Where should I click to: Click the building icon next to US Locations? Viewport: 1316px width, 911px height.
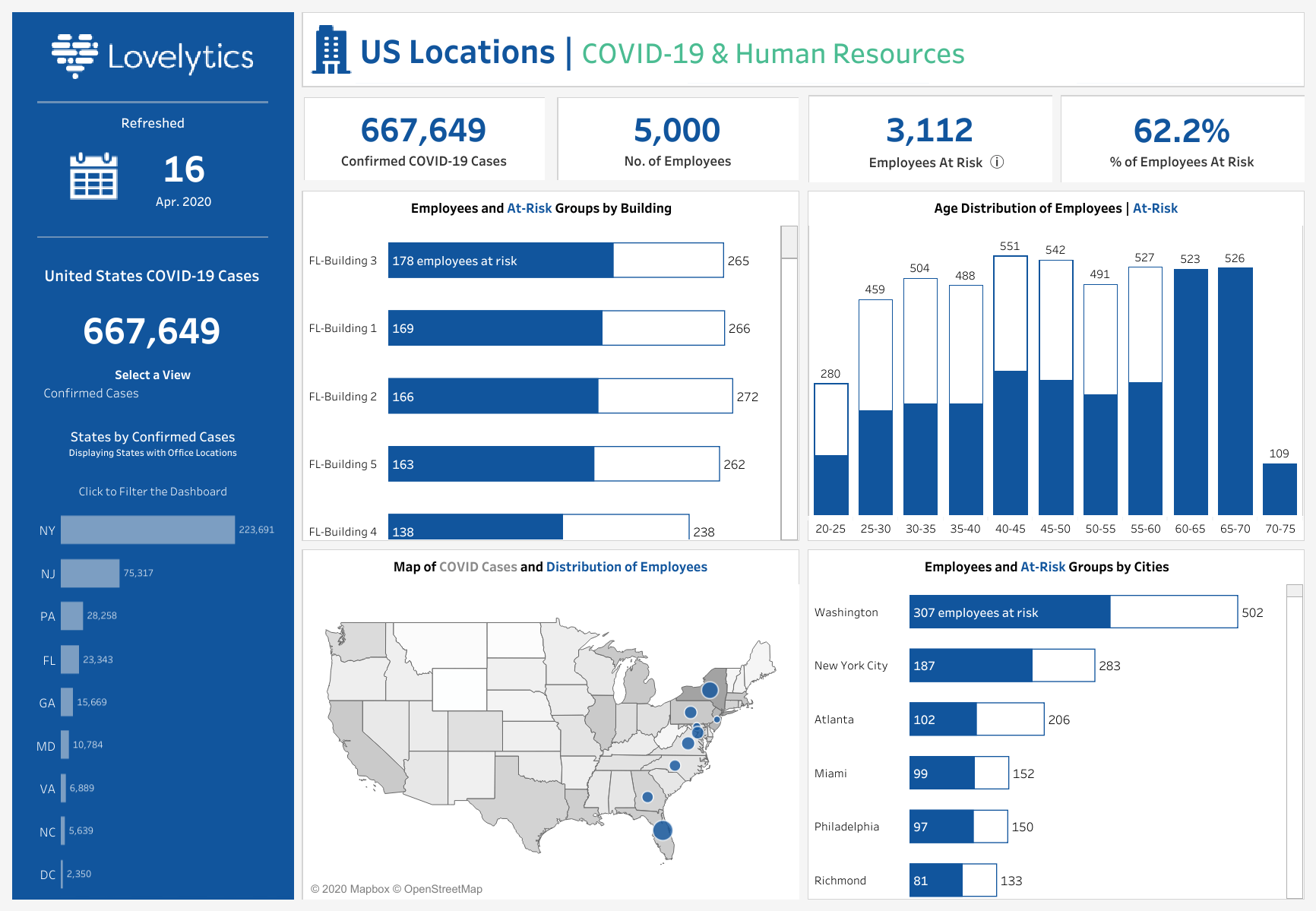click(x=331, y=51)
